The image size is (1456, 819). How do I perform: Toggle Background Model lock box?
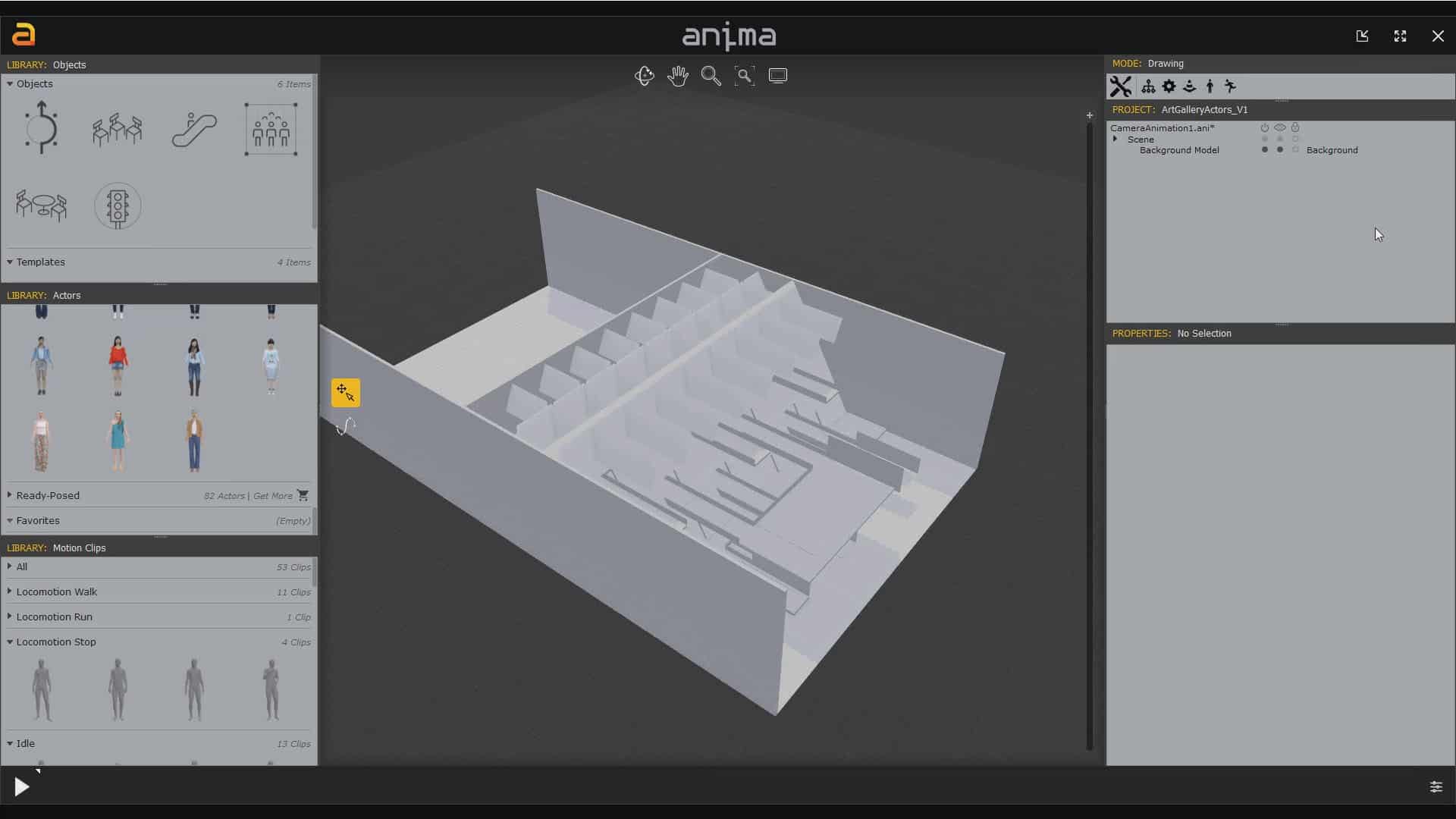(x=1295, y=150)
